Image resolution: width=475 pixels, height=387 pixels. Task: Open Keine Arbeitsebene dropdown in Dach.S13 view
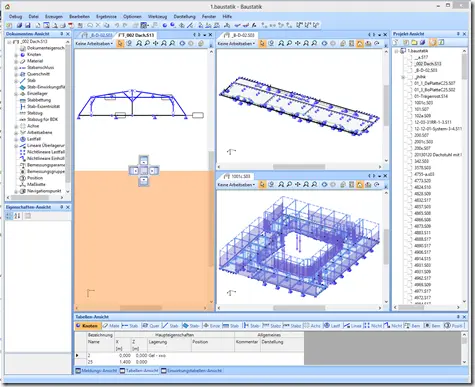(94, 44)
